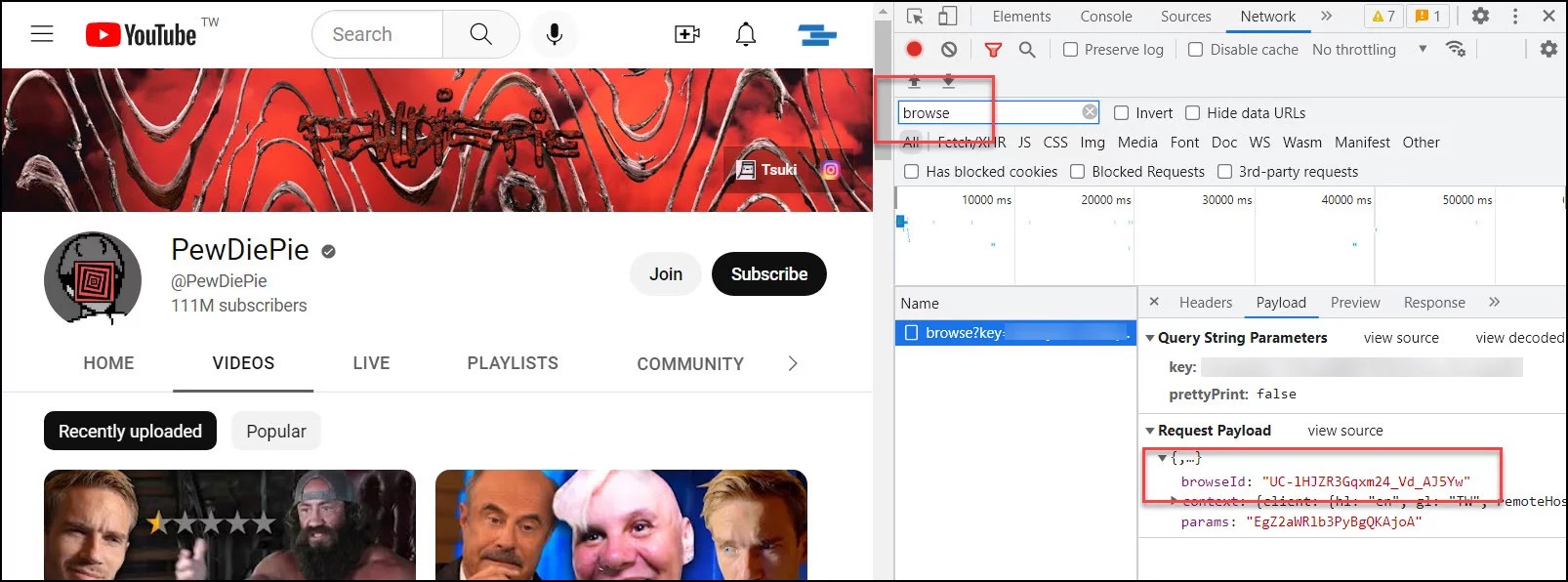Check Blocked Requests option

click(x=1077, y=172)
